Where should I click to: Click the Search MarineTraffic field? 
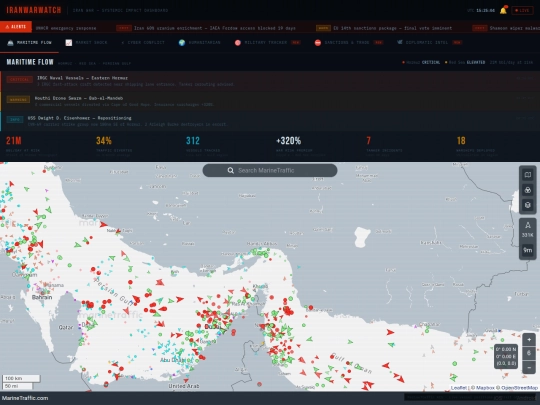(x=270, y=170)
